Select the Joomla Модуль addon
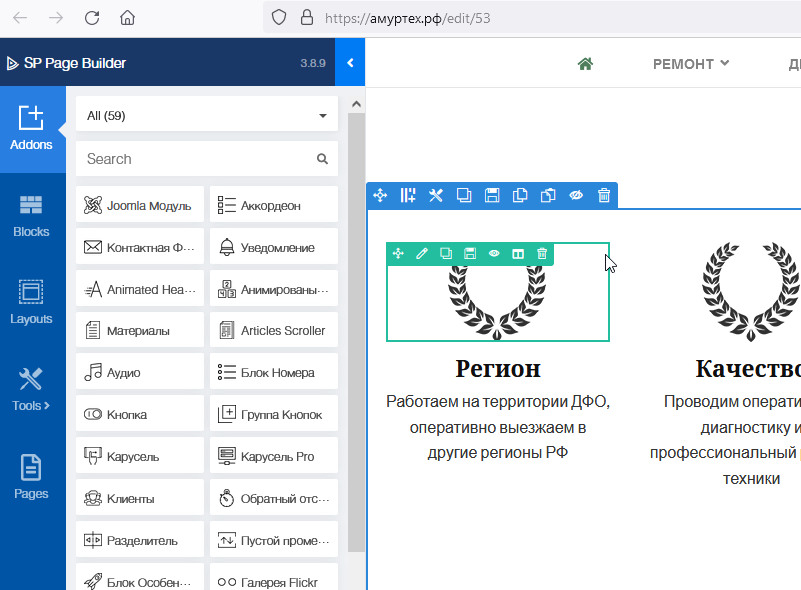 point(140,205)
